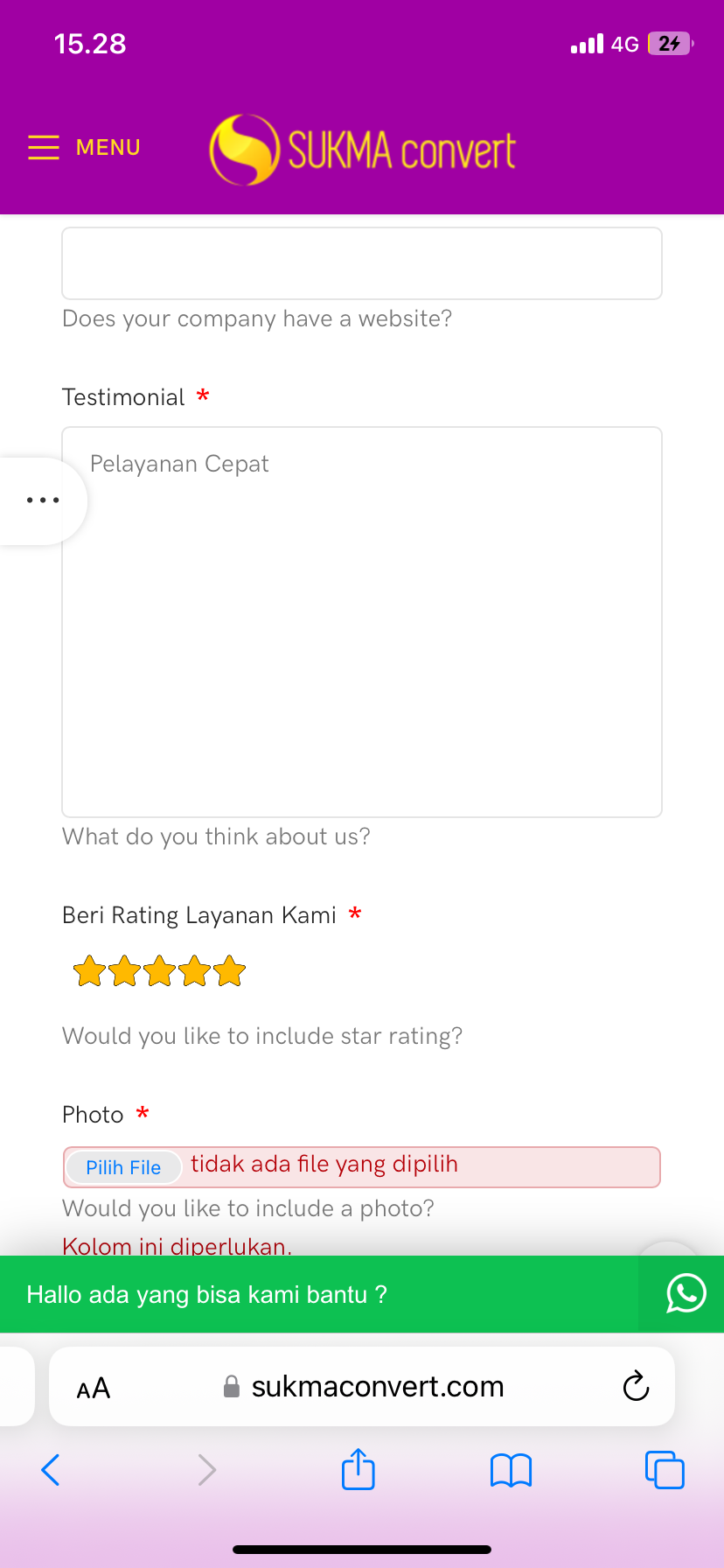
Task: Show open Safari tabs
Action: pyautogui.click(x=665, y=1470)
